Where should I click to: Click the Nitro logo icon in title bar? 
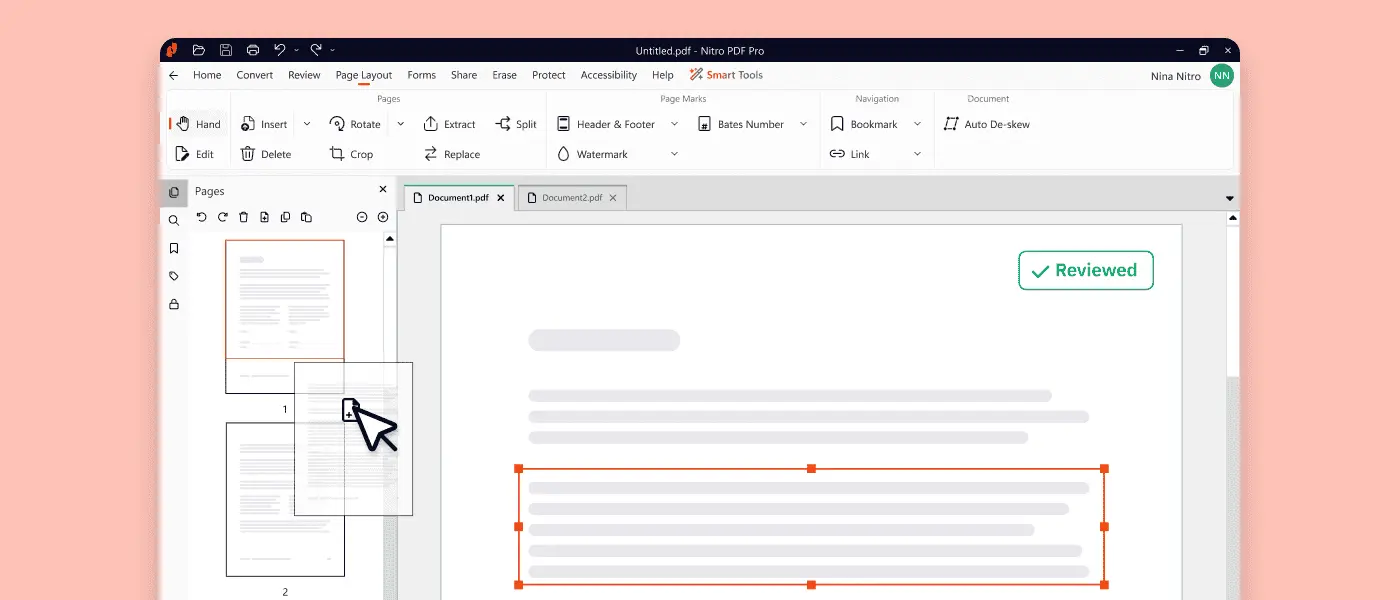(173, 50)
